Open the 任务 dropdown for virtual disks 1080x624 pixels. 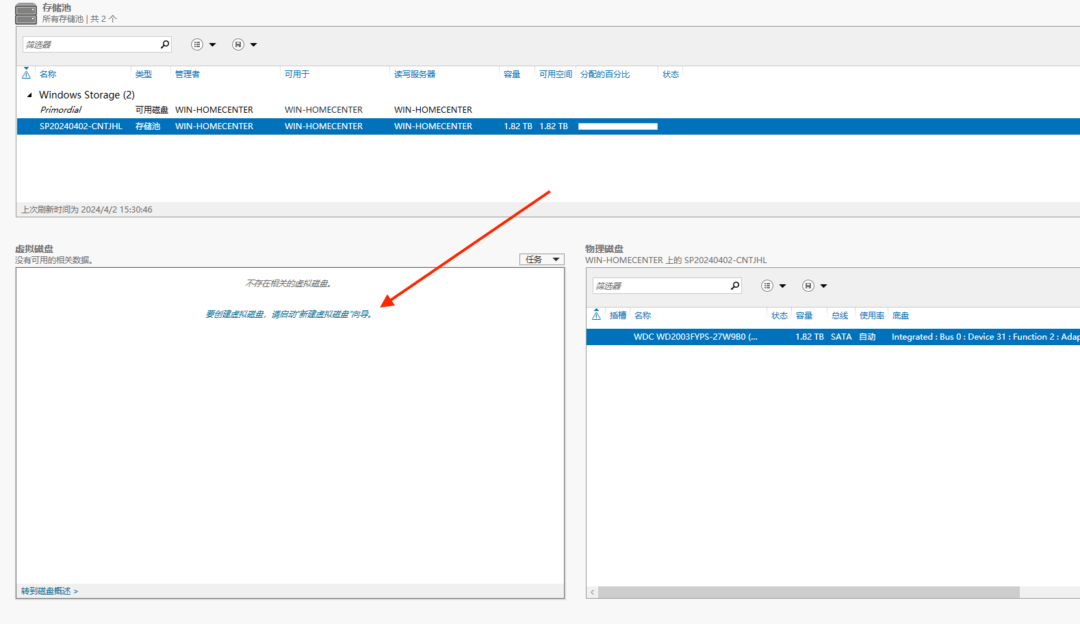click(541, 260)
